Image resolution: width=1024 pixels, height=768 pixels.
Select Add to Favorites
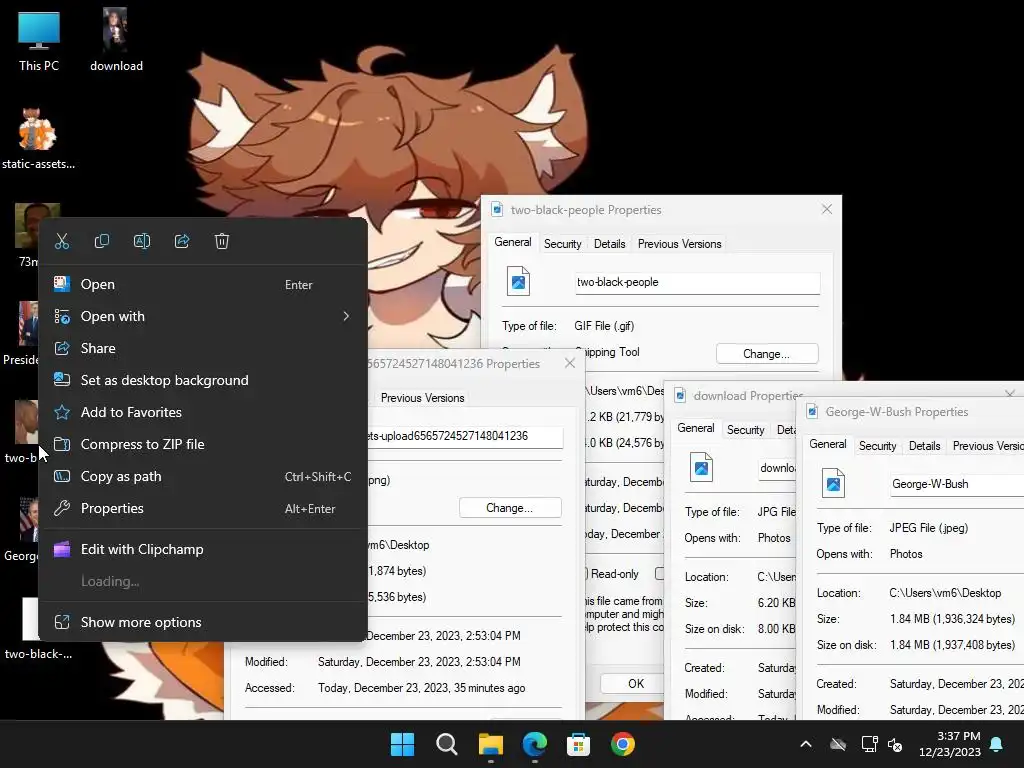point(202,413)
